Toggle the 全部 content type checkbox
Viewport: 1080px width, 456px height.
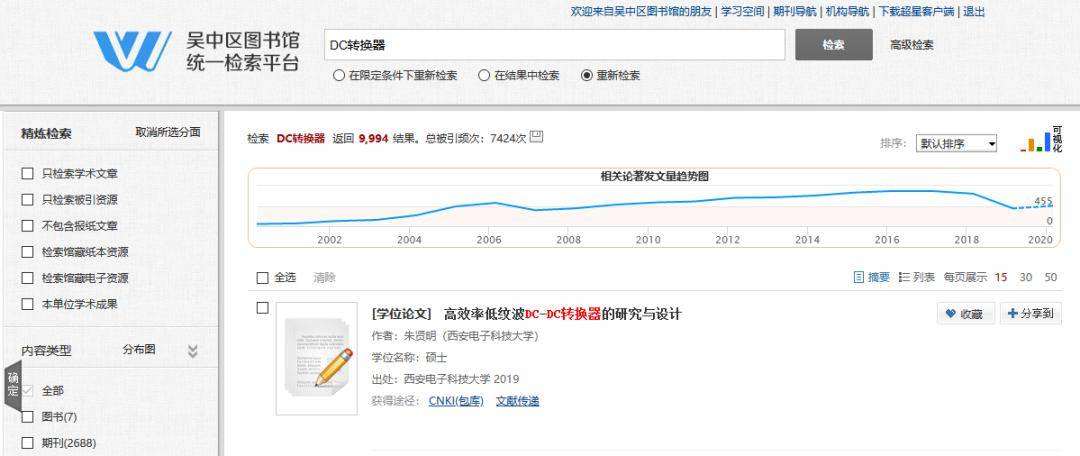[x=28, y=391]
